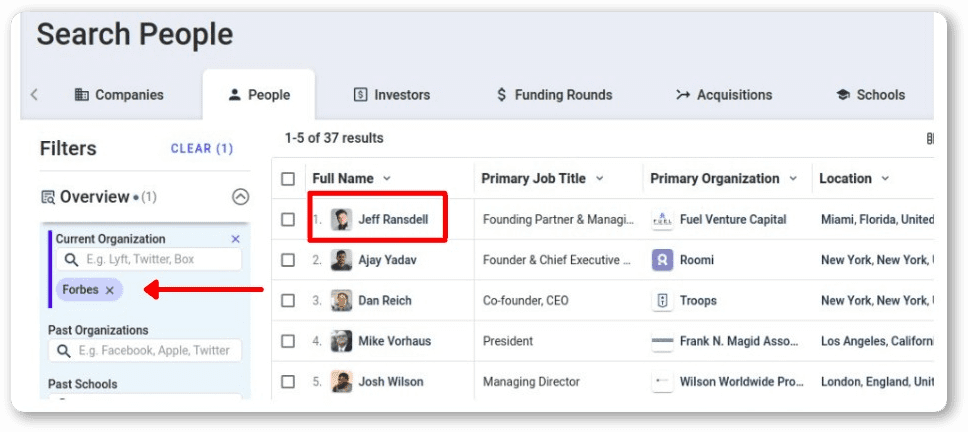Expand the Primary Organization column dropdown
Viewport: 968px width, 432px height.
793,179
